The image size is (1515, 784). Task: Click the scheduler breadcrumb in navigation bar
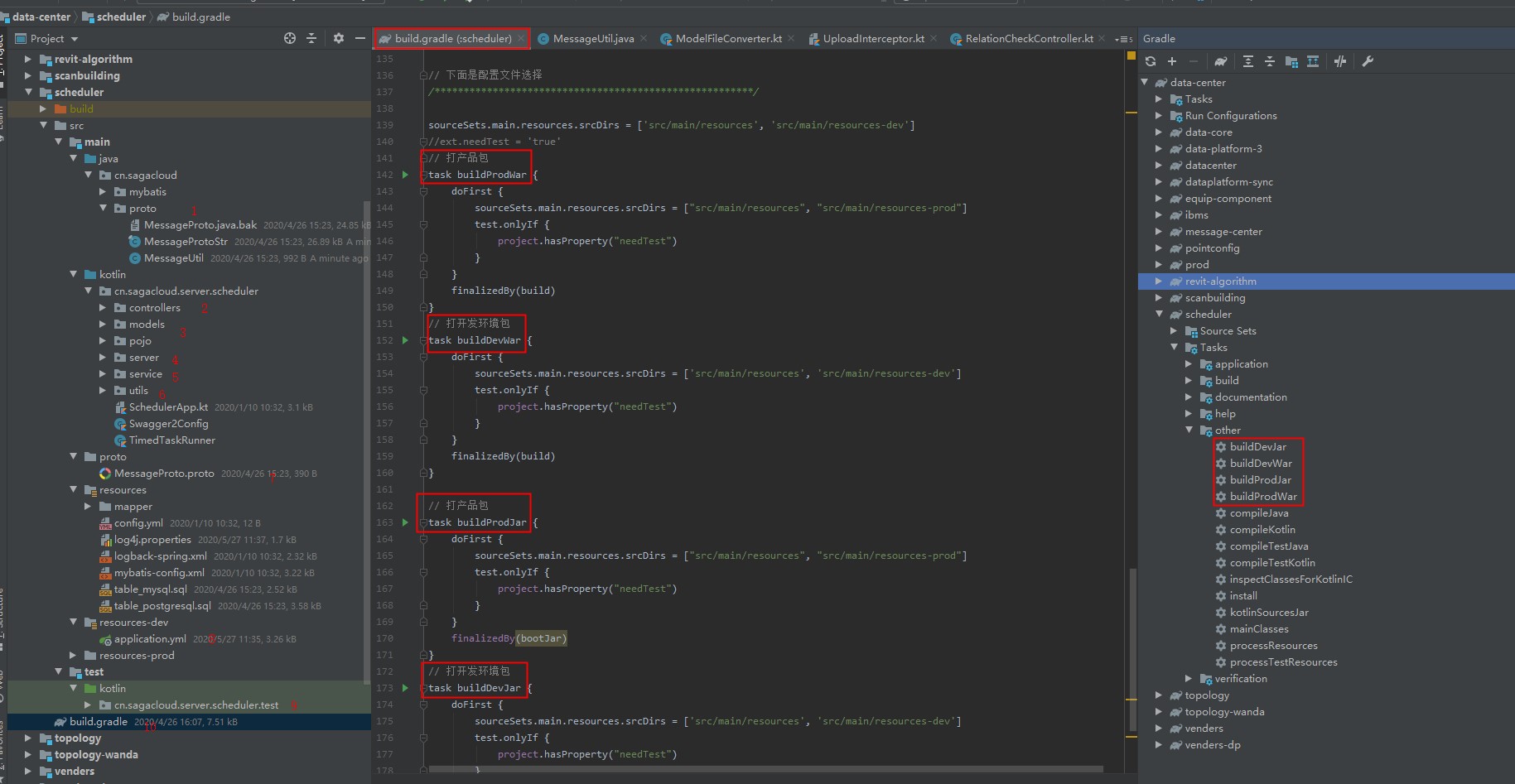coord(121,17)
